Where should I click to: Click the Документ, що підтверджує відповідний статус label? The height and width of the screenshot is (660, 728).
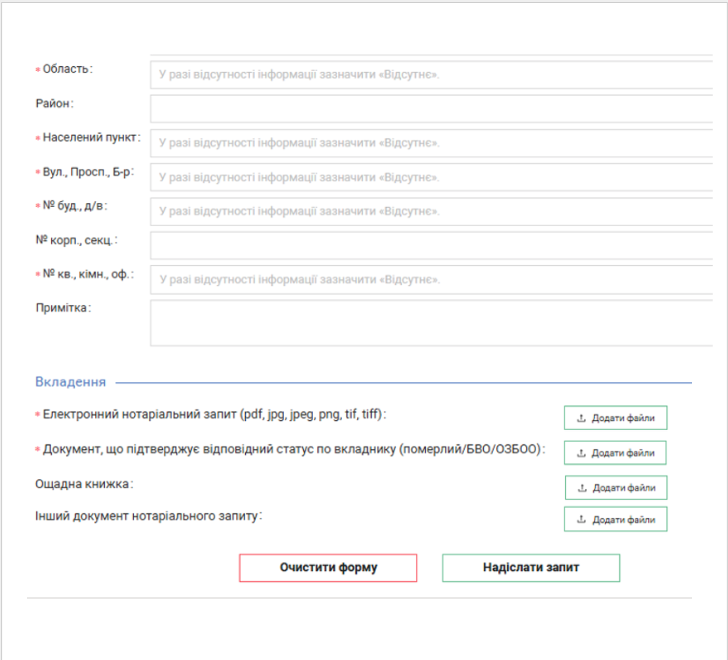[293, 449]
